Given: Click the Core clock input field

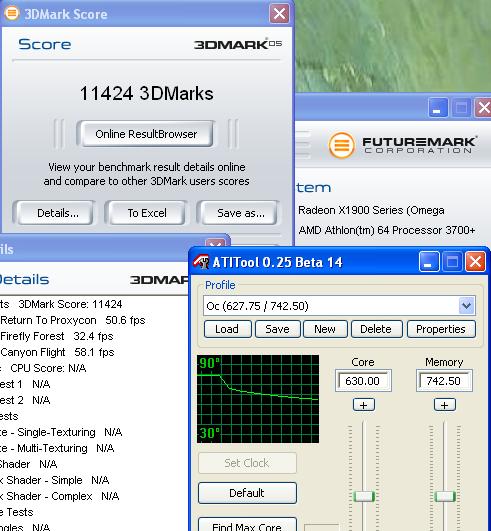Looking at the screenshot, I should (x=363, y=381).
